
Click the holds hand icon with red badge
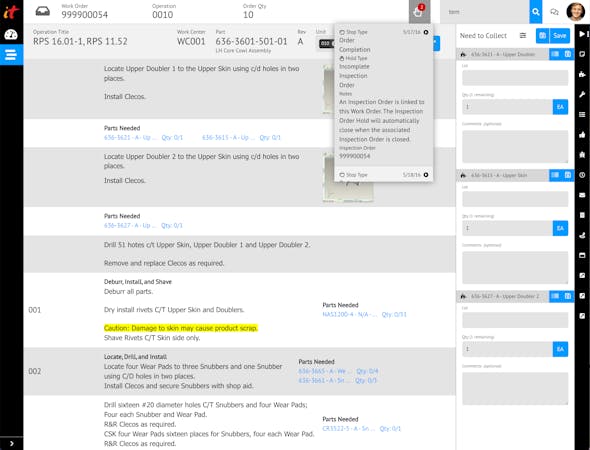(419, 12)
